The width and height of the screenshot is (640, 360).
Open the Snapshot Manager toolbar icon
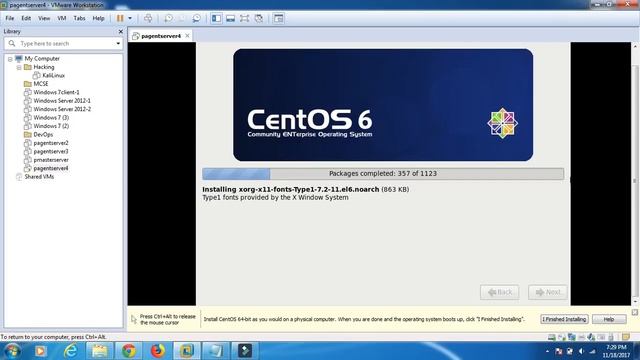[197, 18]
